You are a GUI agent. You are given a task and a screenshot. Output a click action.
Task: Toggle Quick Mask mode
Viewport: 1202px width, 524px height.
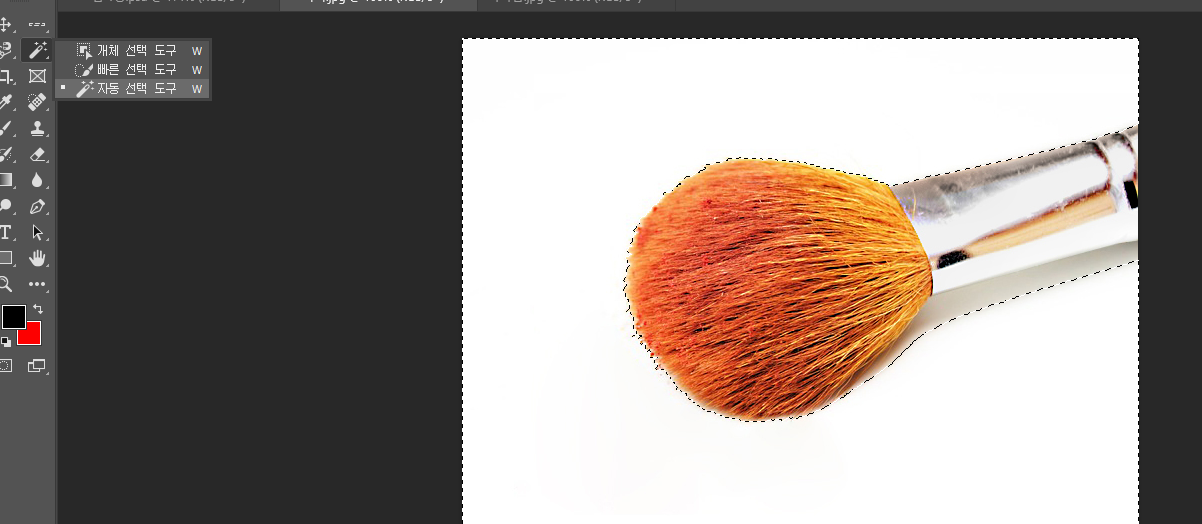(x=5, y=366)
